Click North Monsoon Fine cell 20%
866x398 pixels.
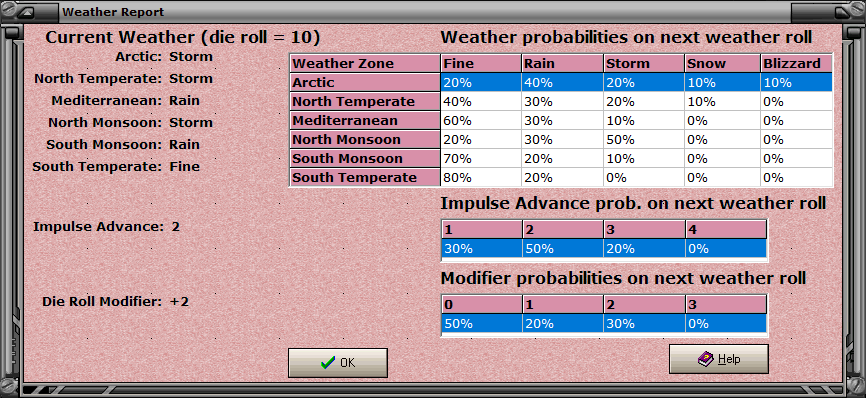[481, 140]
